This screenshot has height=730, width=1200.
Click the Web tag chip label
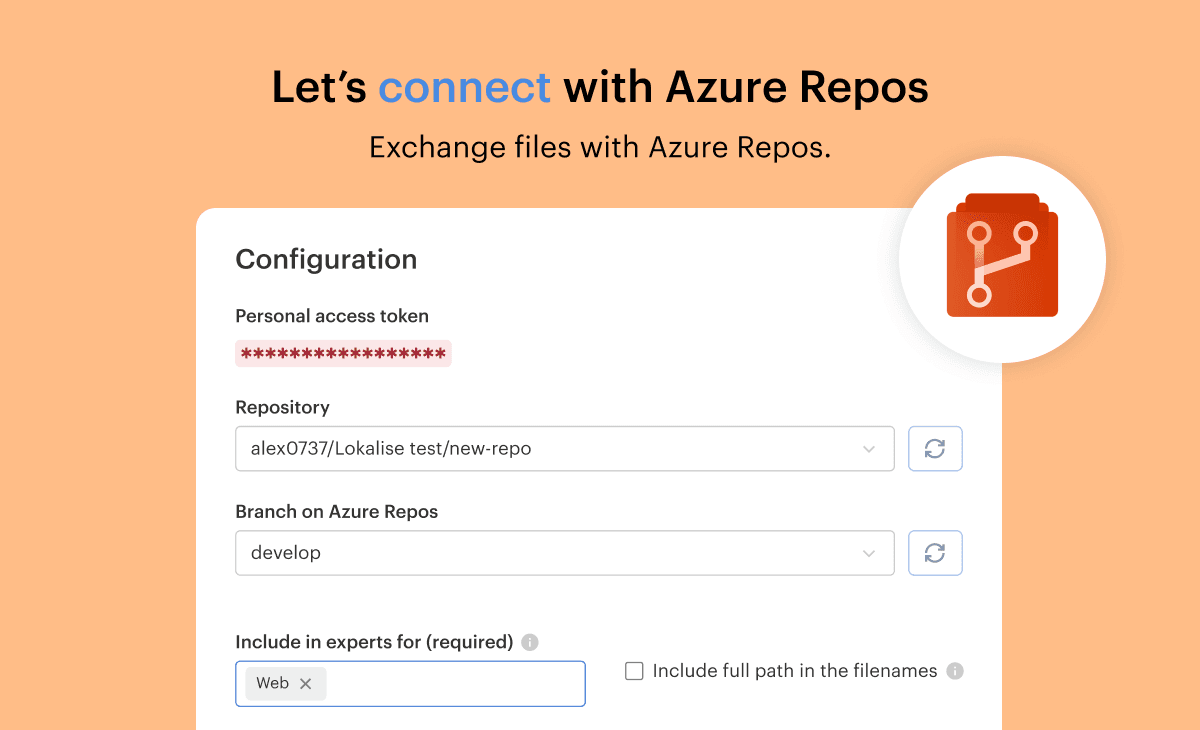[x=272, y=684]
